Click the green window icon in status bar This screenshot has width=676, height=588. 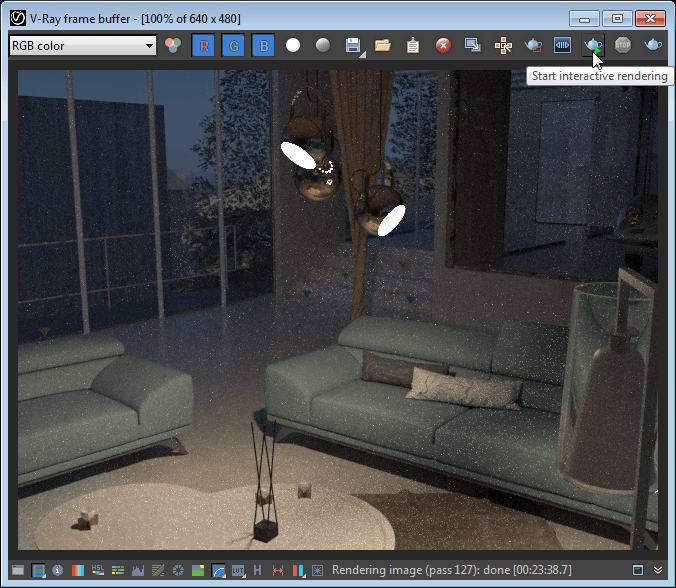tap(638, 570)
